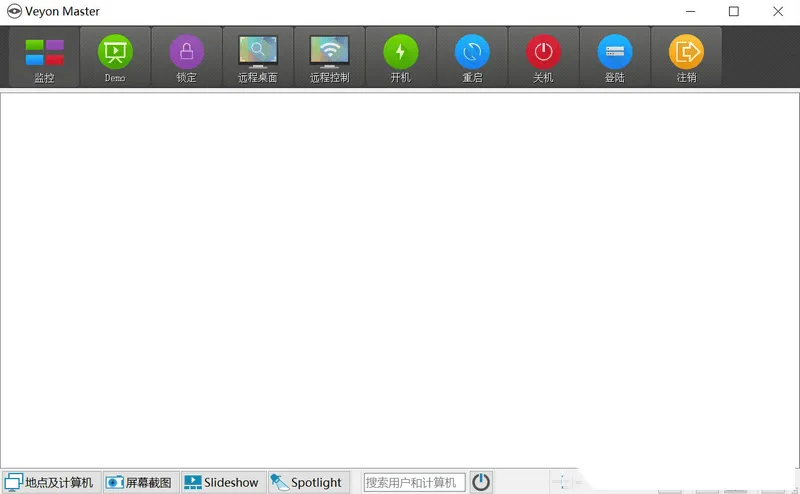This screenshot has width=800, height=494.
Task: Click the Veyon eye icon in title bar
Action: [x=14, y=12]
